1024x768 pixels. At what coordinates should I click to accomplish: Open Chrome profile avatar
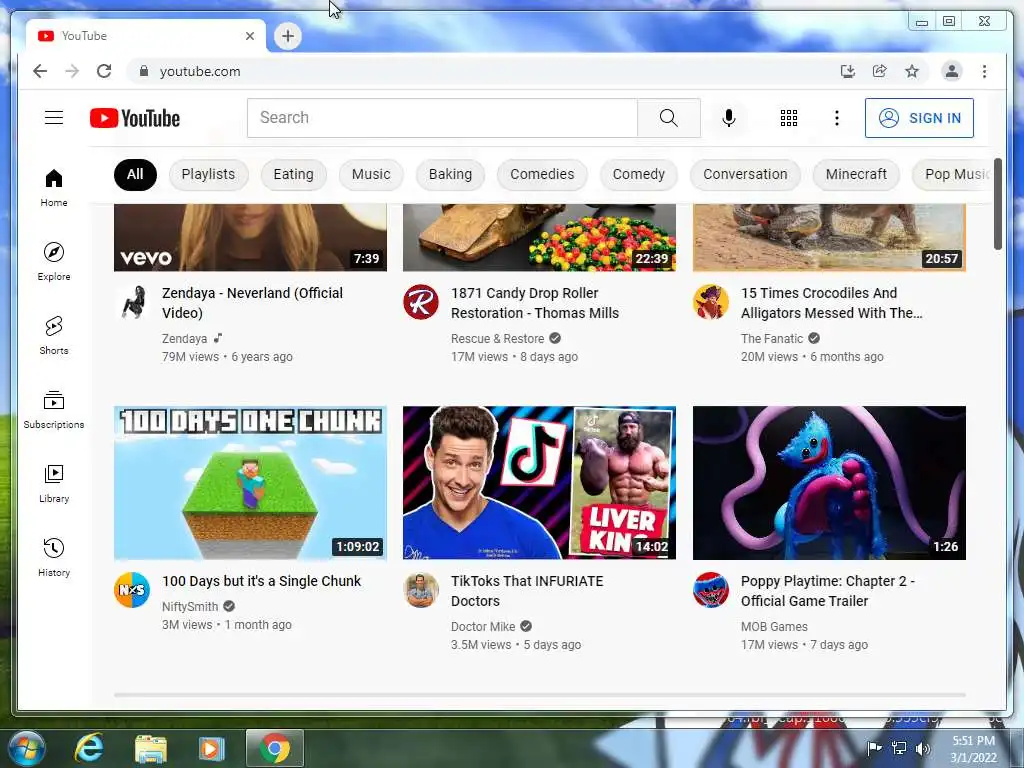[x=952, y=71]
